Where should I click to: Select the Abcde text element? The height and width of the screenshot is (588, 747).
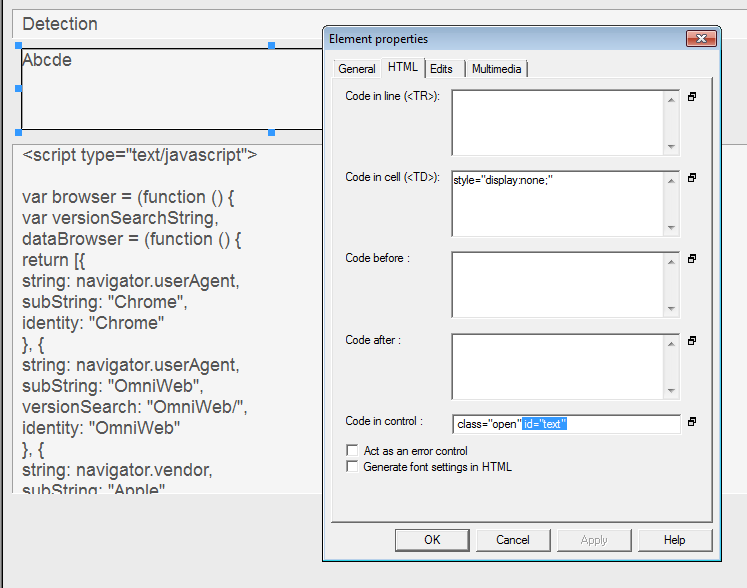coord(47,60)
